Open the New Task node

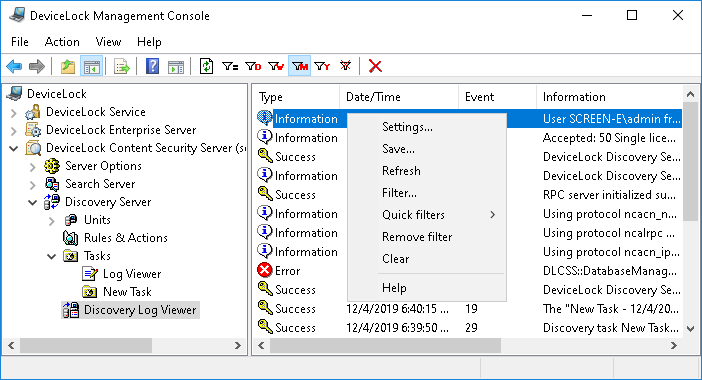(x=127, y=292)
